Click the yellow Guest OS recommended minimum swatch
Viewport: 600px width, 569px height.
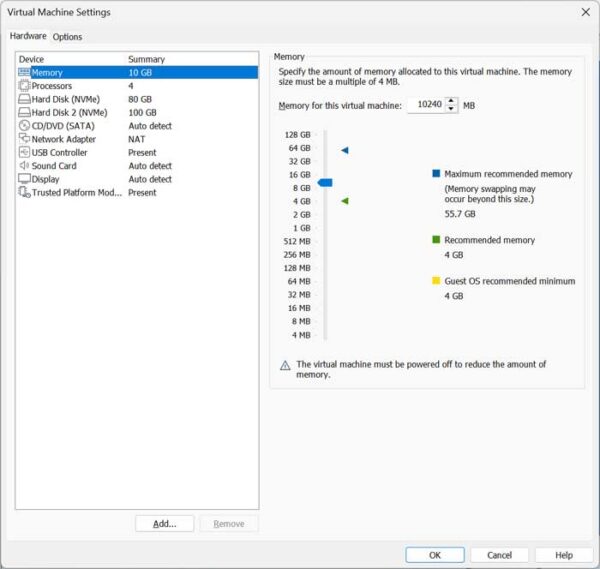pyautogui.click(x=436, y=280)
